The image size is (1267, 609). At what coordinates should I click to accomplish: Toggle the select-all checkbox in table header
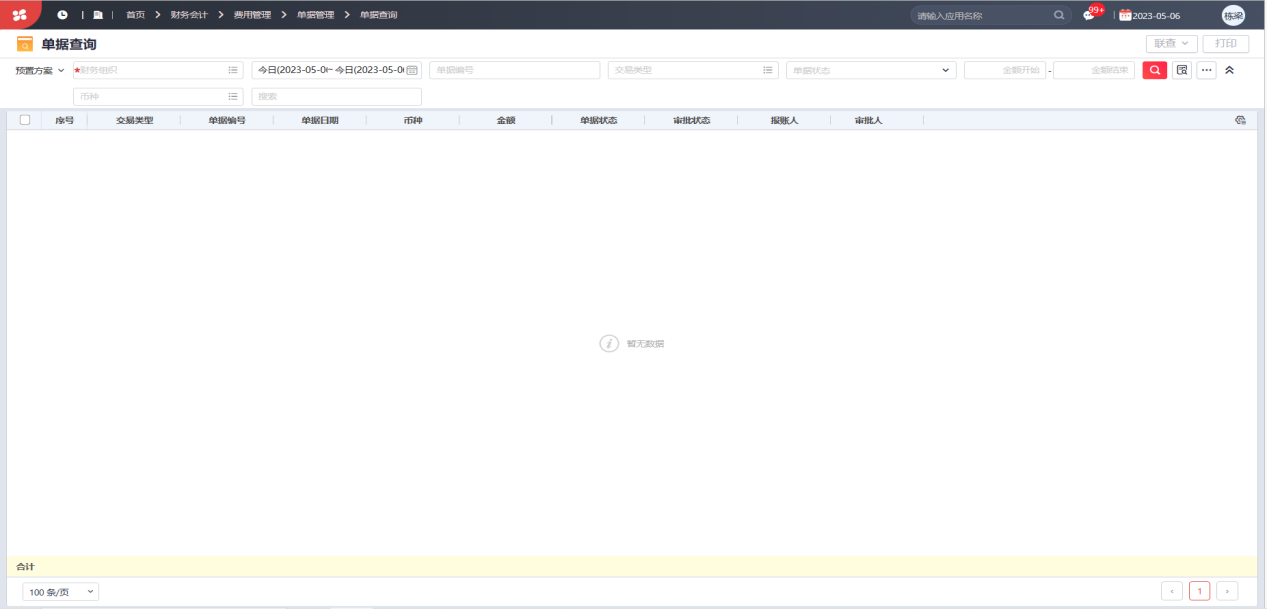25,120
